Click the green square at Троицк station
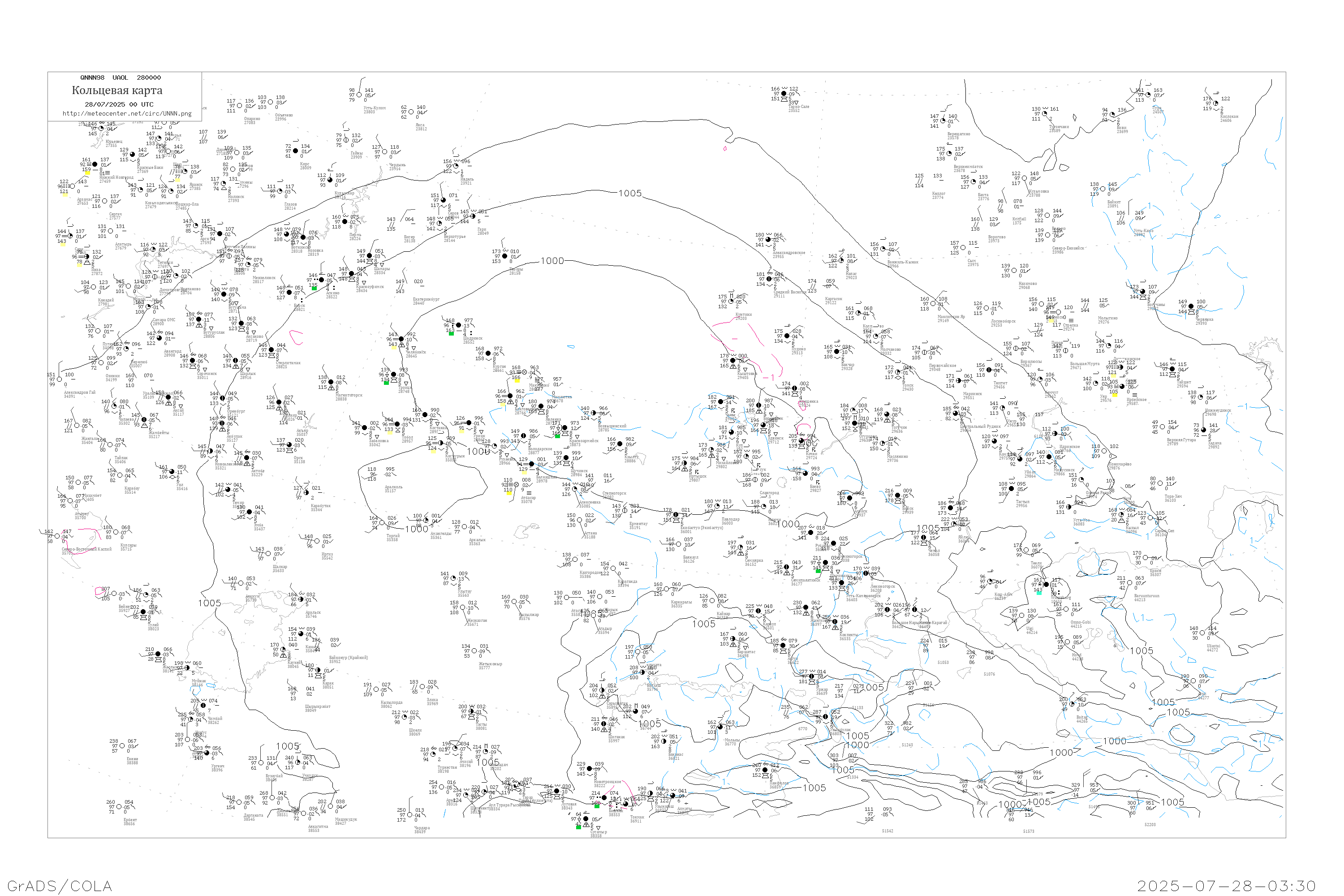Screen dimensions: 1344x896 (386, 383)
